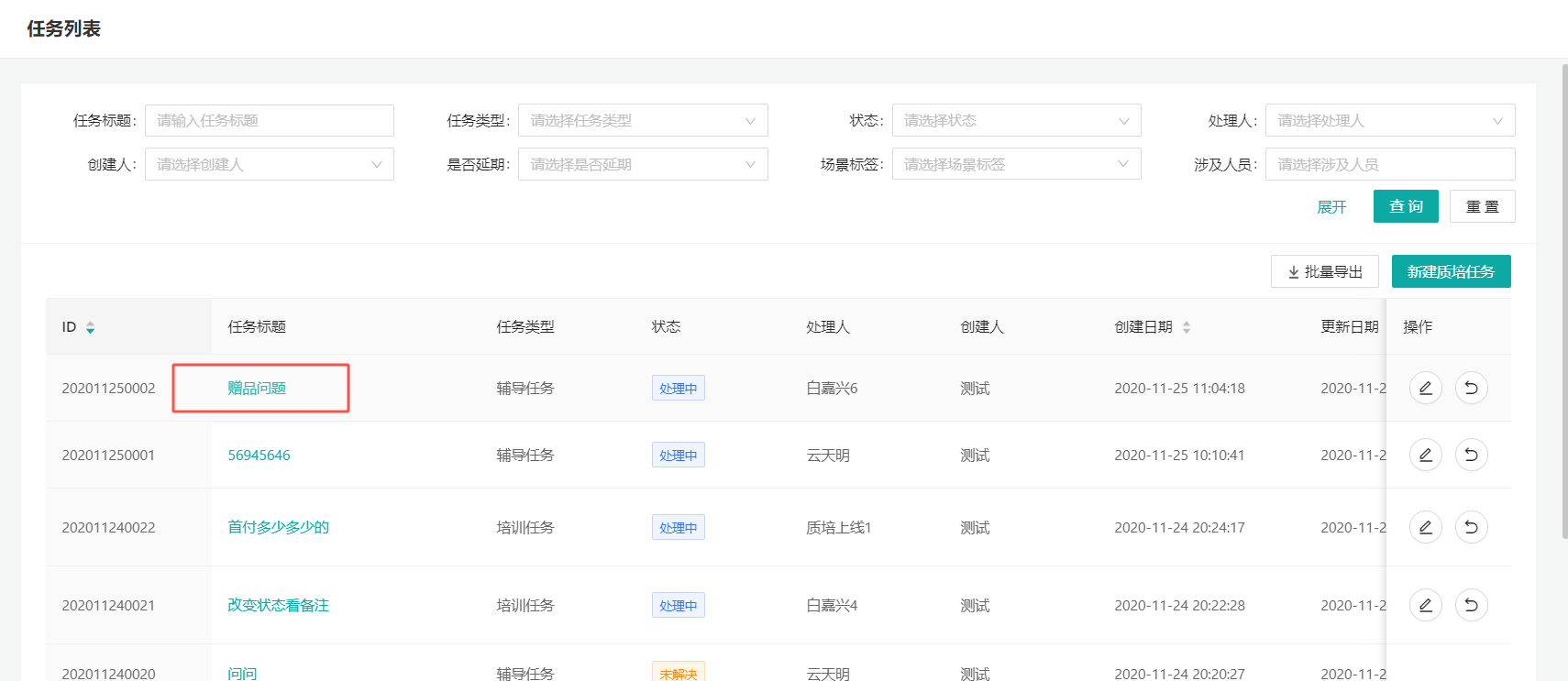Click creation date 2020-11-24 20:24:17
Screen dimensions: 1568x681
(1179, 527)
